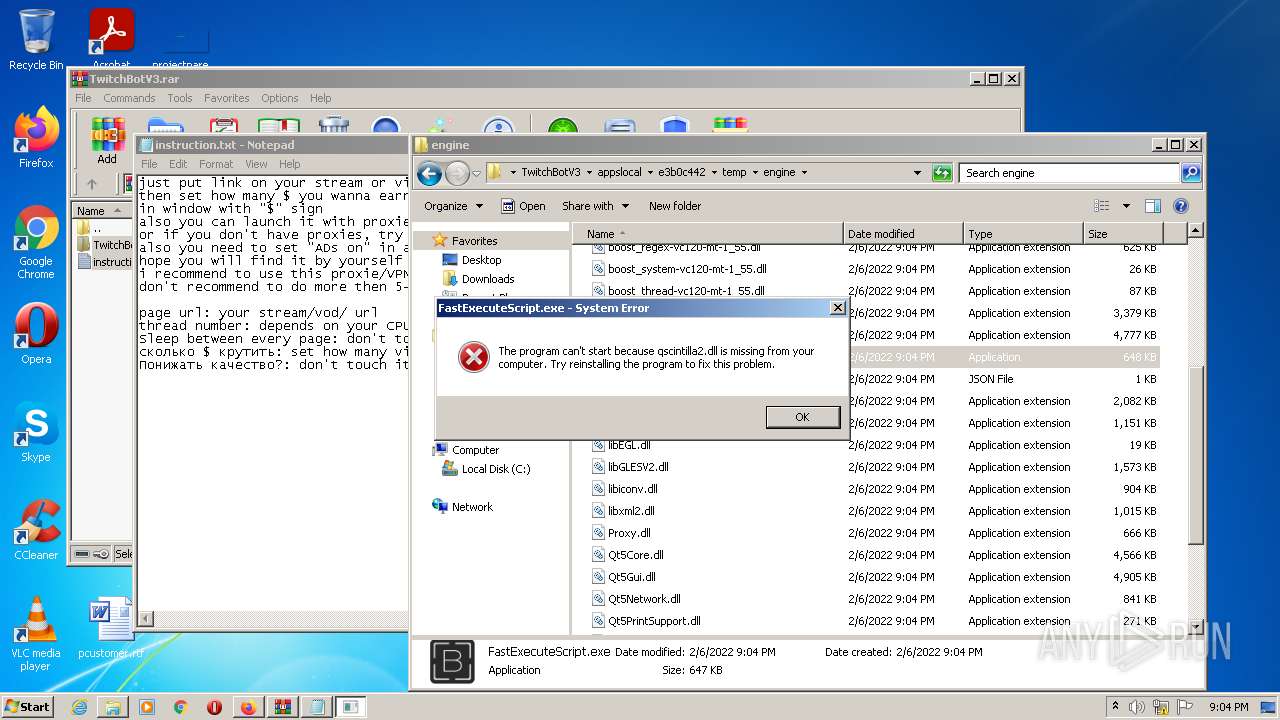1280x720 pixels.
Task: Expand the breadcrumb arrow after appslocal
Action: pyautogui.click(x=650, y=172)
